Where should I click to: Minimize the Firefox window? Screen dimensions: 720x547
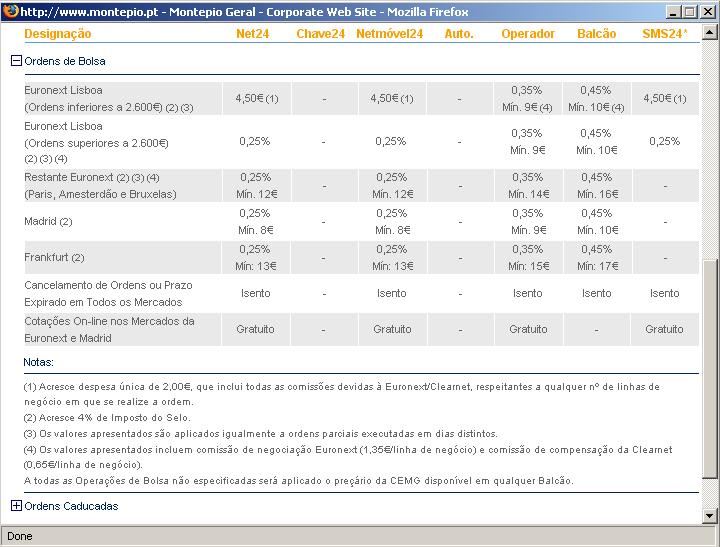click(x=673, y=11)
